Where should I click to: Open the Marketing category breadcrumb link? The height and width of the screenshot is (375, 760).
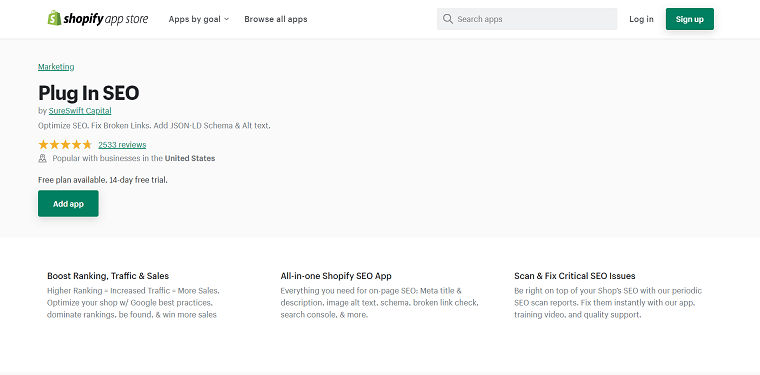pos(56,67)
